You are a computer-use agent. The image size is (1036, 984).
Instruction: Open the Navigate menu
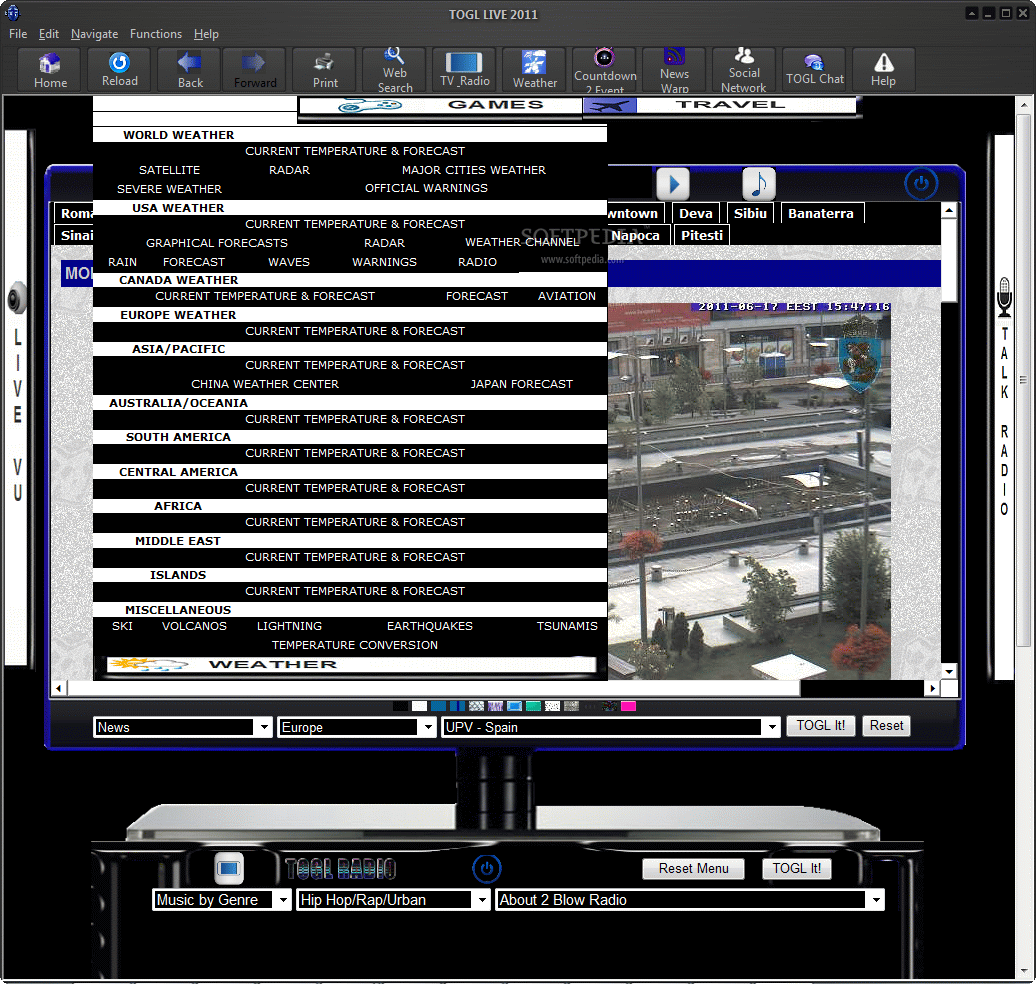[x=94, y=34]
